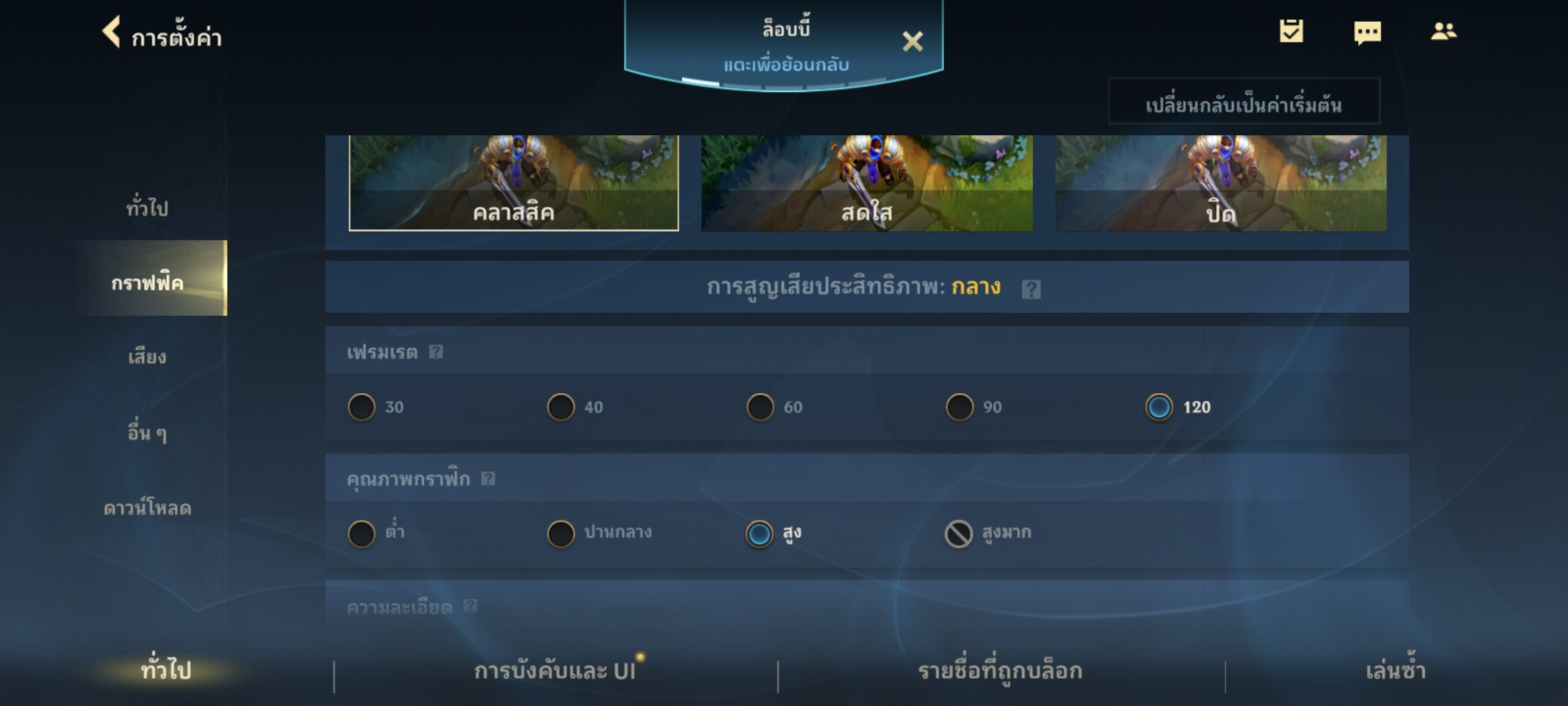Open the chat bubble icon
Screen dimensions: 1568x706
click(1367, 32)
